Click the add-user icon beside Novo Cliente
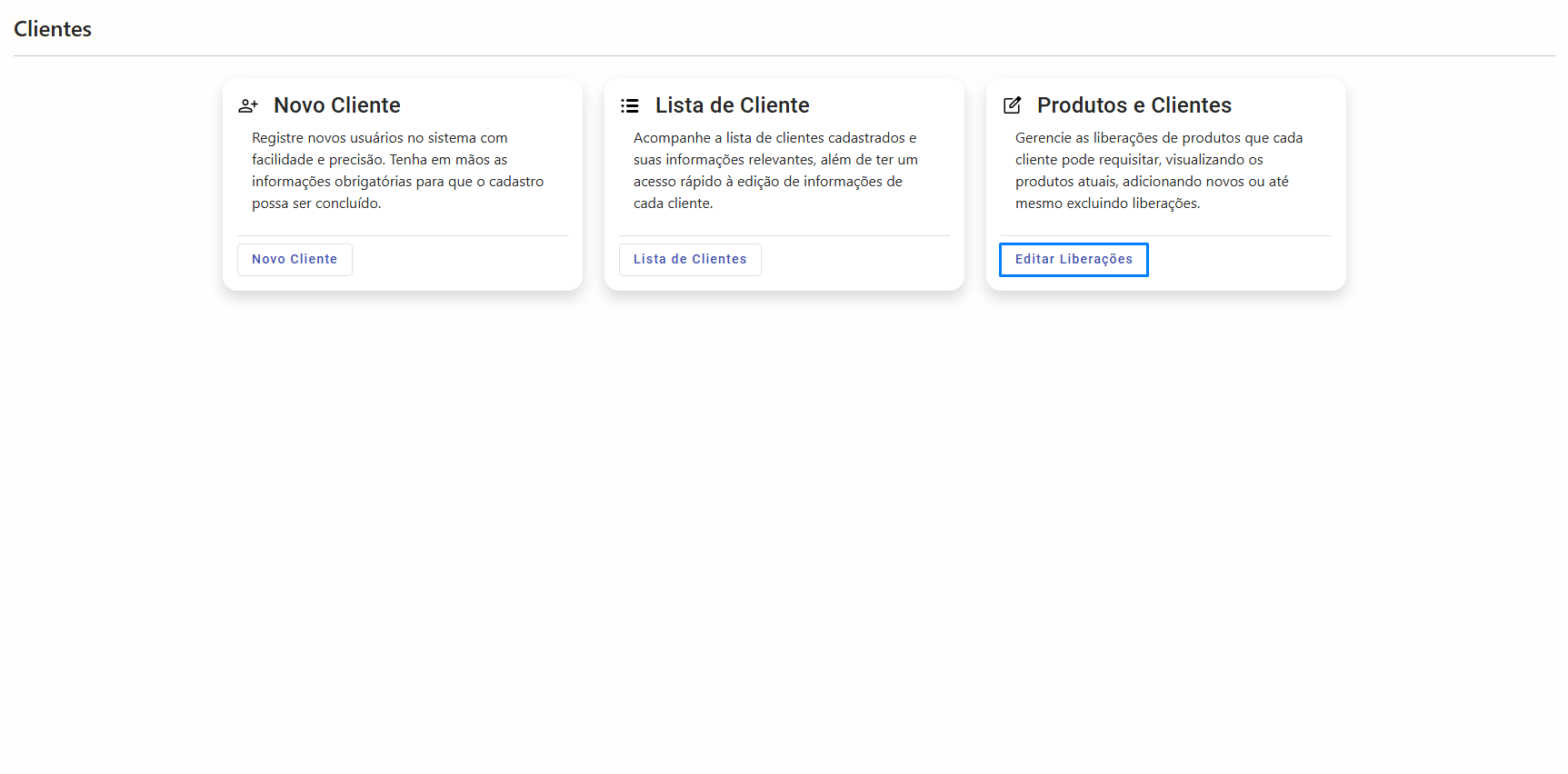 click(248, 106)
